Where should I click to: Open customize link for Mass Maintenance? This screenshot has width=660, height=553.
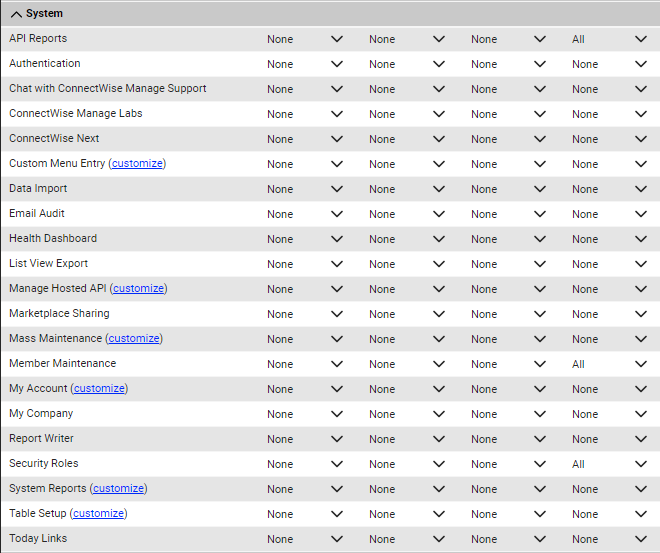(134, 338)
